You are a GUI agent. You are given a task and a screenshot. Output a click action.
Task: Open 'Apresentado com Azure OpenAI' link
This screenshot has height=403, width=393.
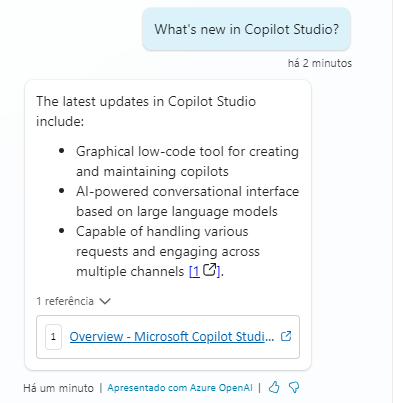point(180,388)
